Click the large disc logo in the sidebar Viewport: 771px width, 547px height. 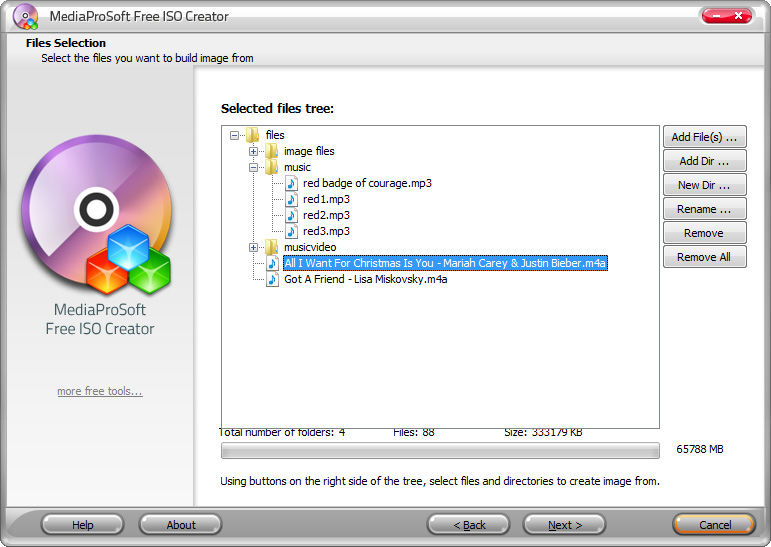point(97,213)
